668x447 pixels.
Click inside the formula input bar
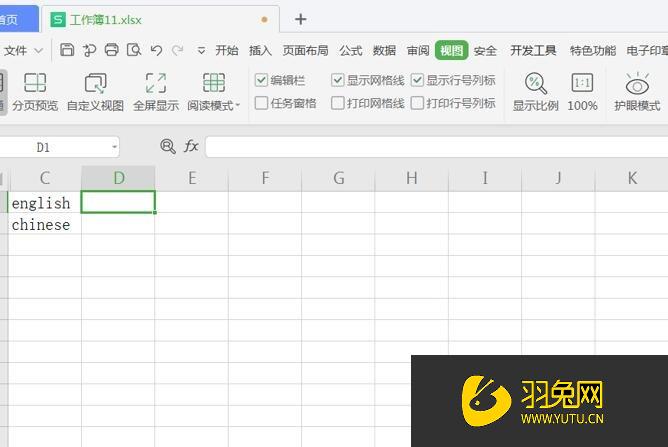click(436, 147)
